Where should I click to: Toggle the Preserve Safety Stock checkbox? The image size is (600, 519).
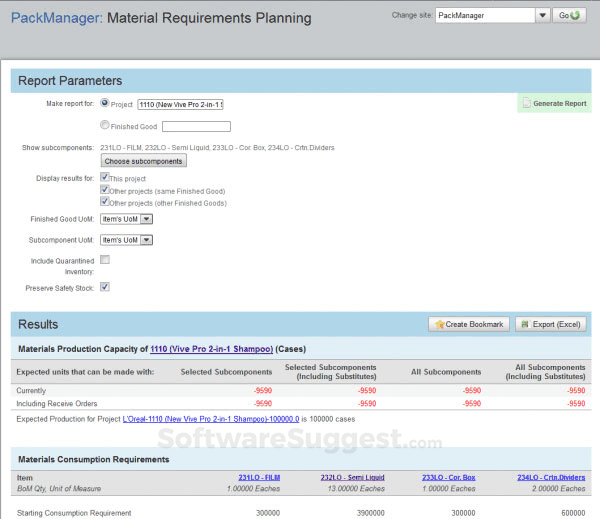tap(105, 287)
